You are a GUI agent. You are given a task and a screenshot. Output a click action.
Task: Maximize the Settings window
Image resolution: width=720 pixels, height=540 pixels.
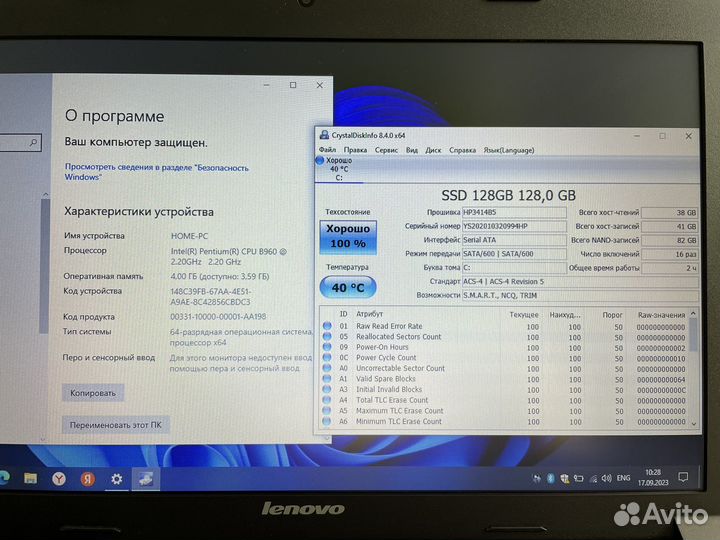(x=293, y=85)
